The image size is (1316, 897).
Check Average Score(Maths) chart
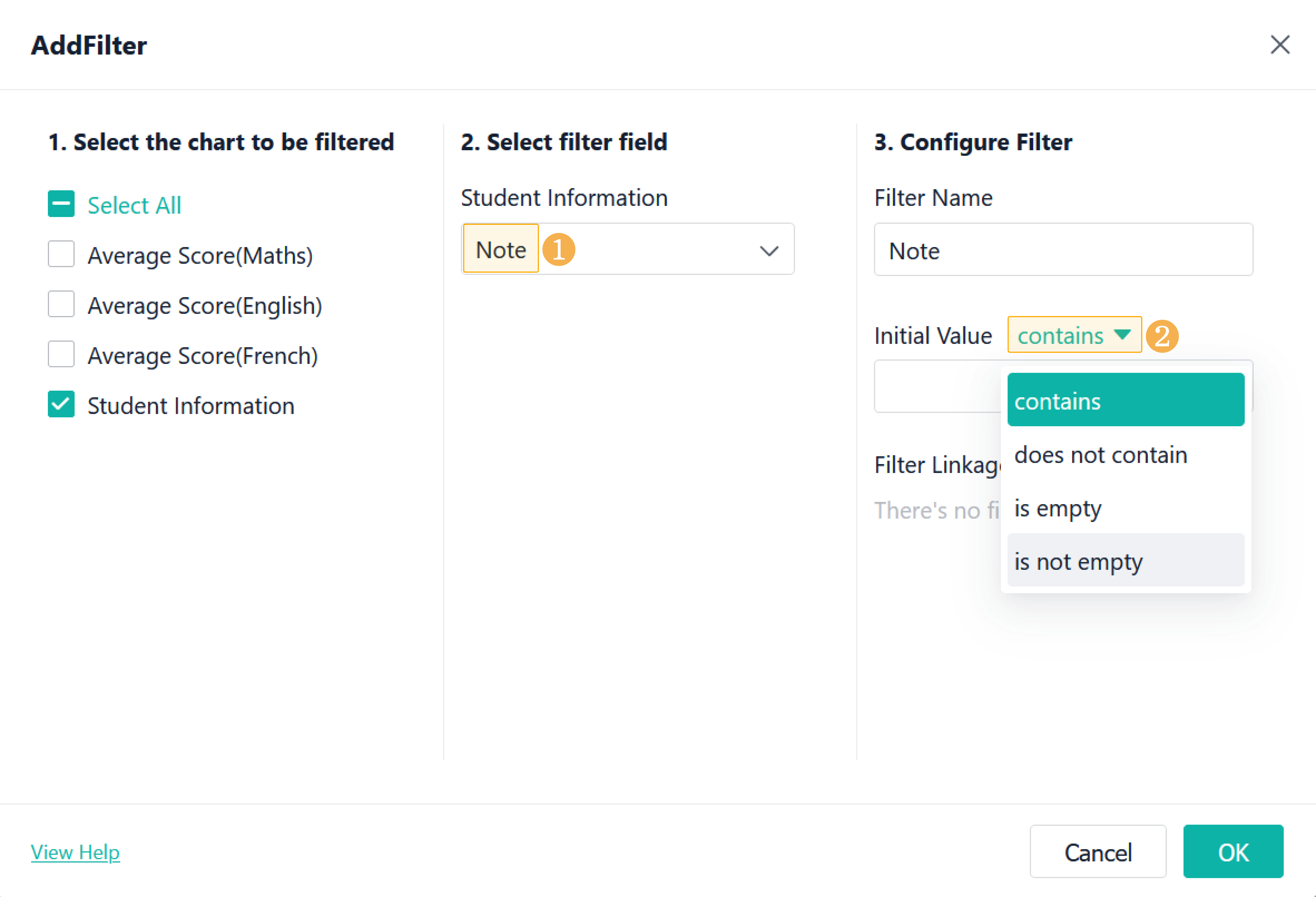61,254
